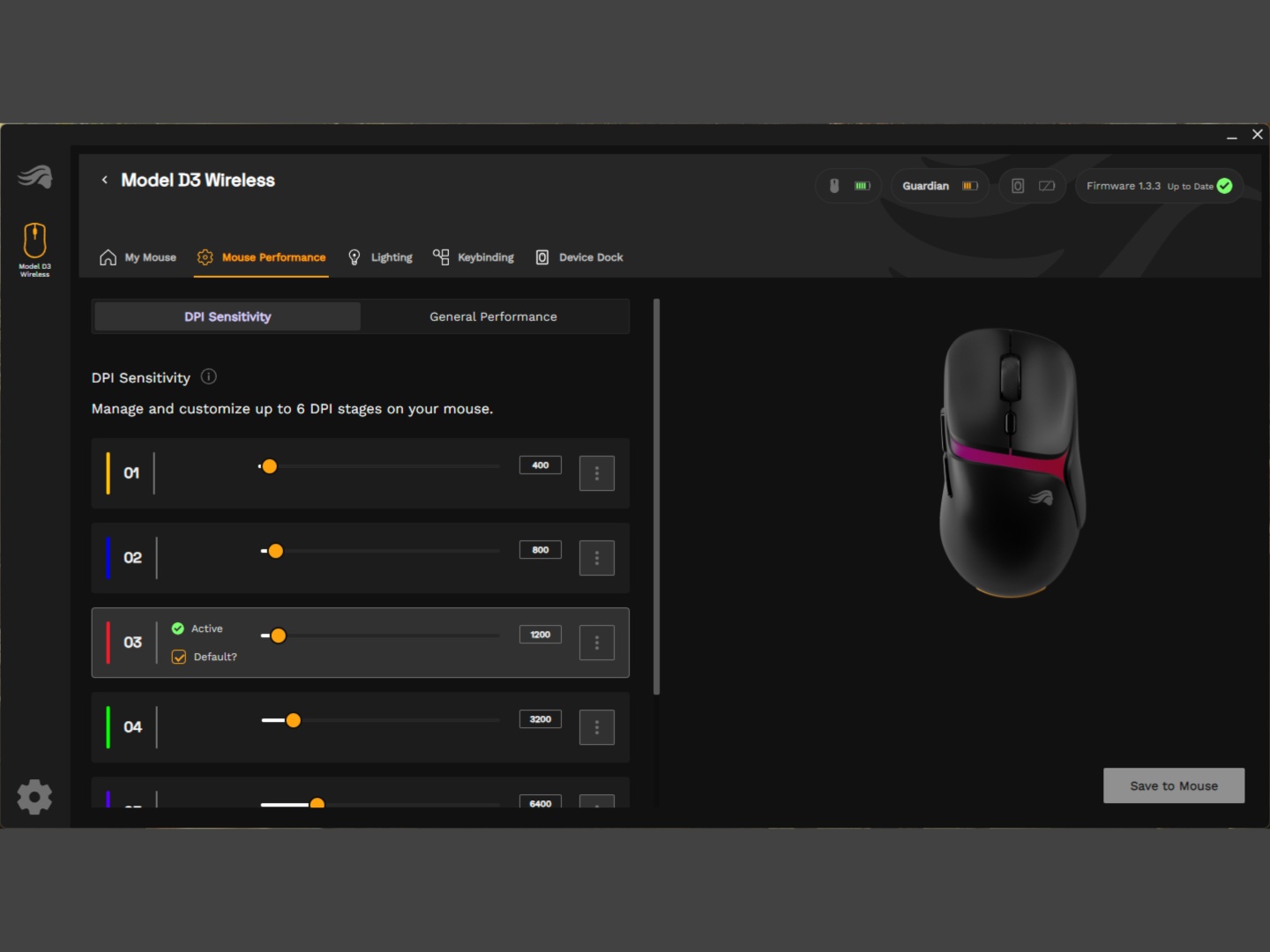Click the Glorious logo in the sidebar

pos(35,176)
